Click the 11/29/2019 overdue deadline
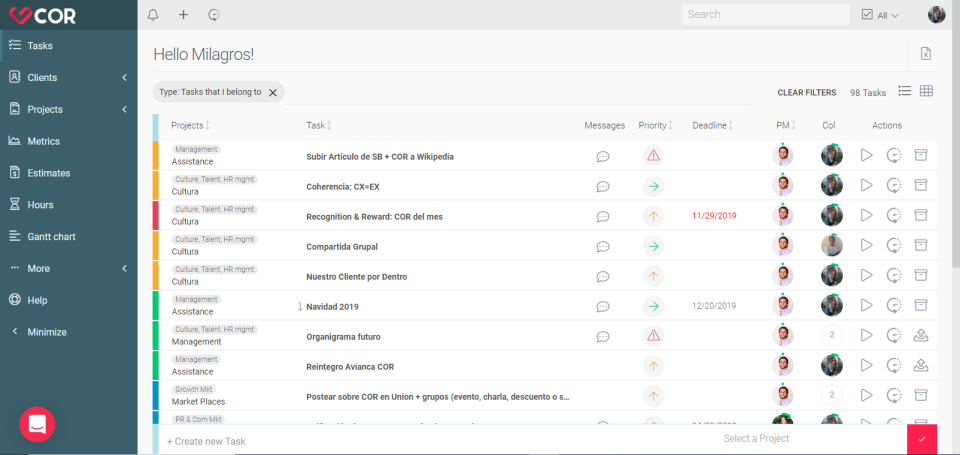The height and width of the screenshot is (455, 960). click(714, 216)
